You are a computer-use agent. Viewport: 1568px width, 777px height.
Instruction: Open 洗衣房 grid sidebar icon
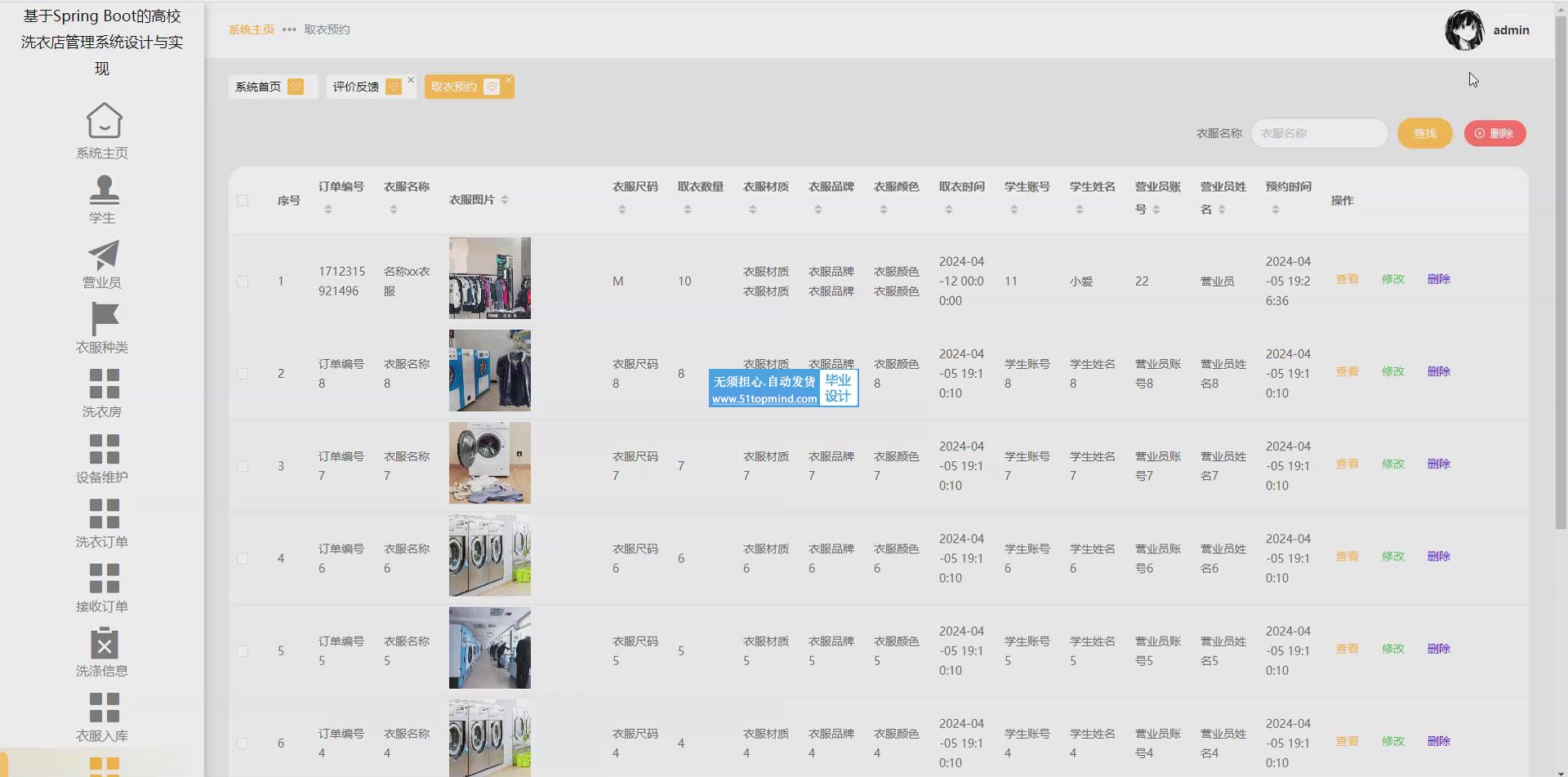tap(104, 383)
